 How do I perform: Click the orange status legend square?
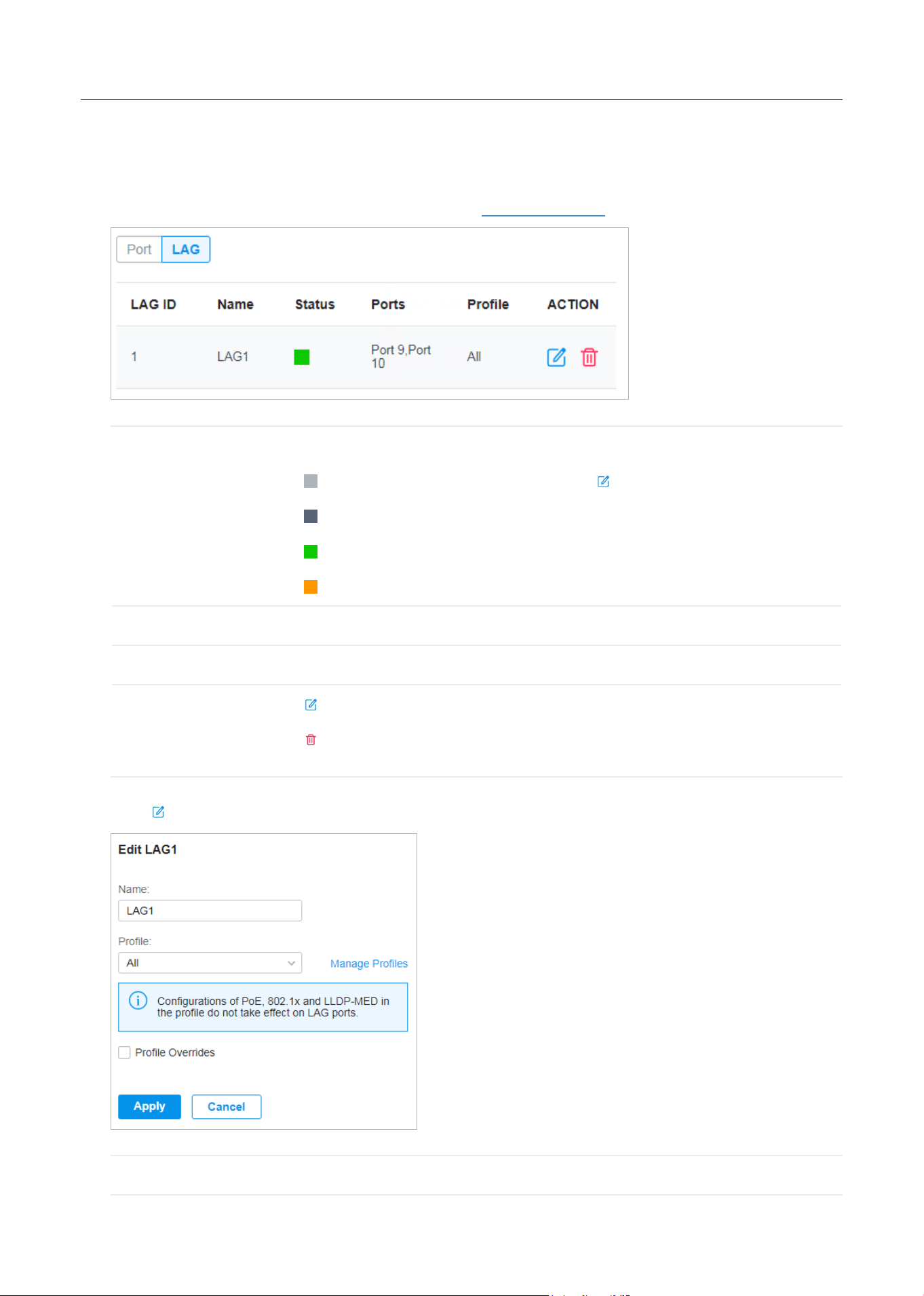[x=311, y=587]
